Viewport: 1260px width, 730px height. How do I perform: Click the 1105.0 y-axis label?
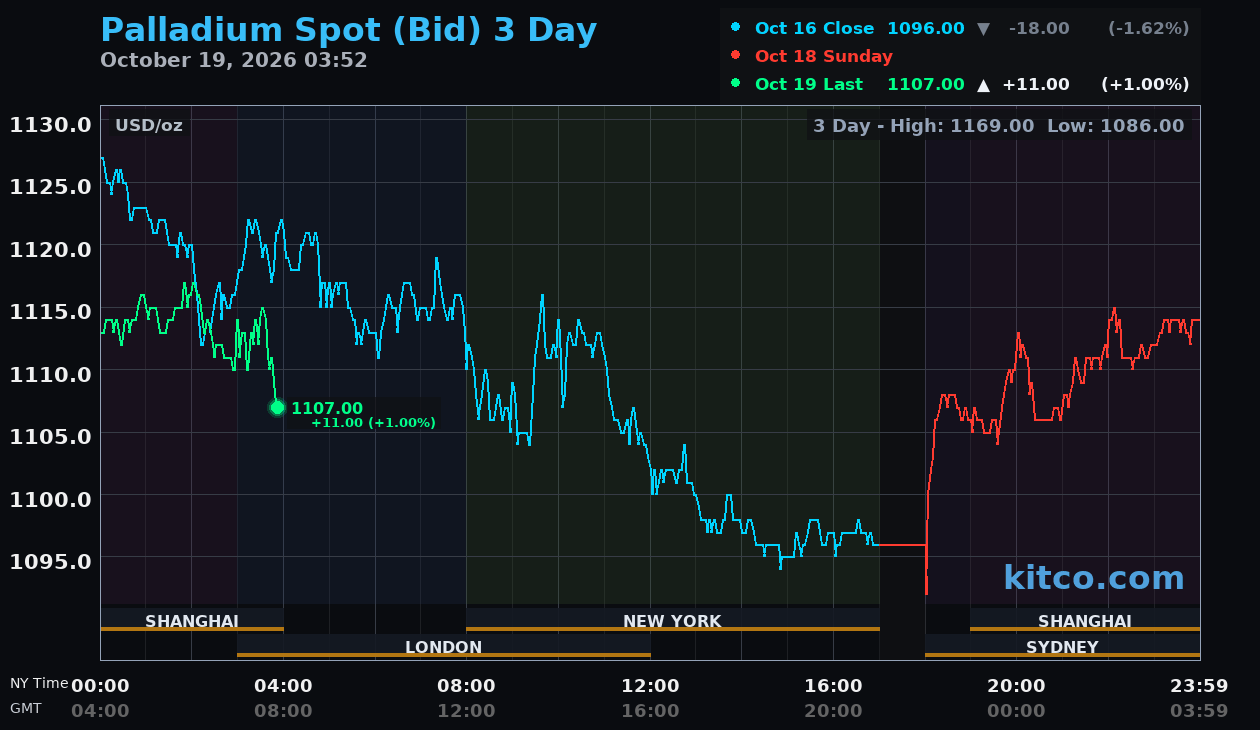(x=50, y=436)
